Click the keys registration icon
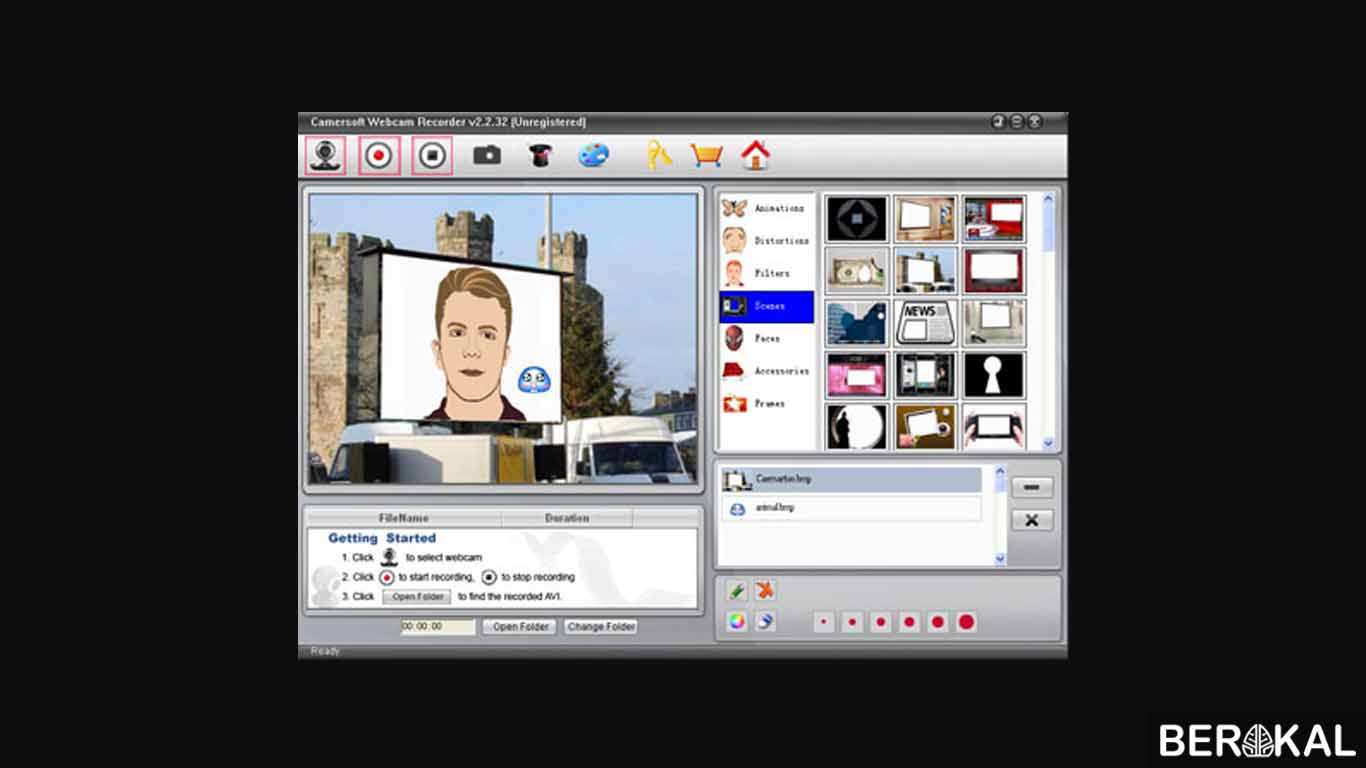 [x=659, y=154]
